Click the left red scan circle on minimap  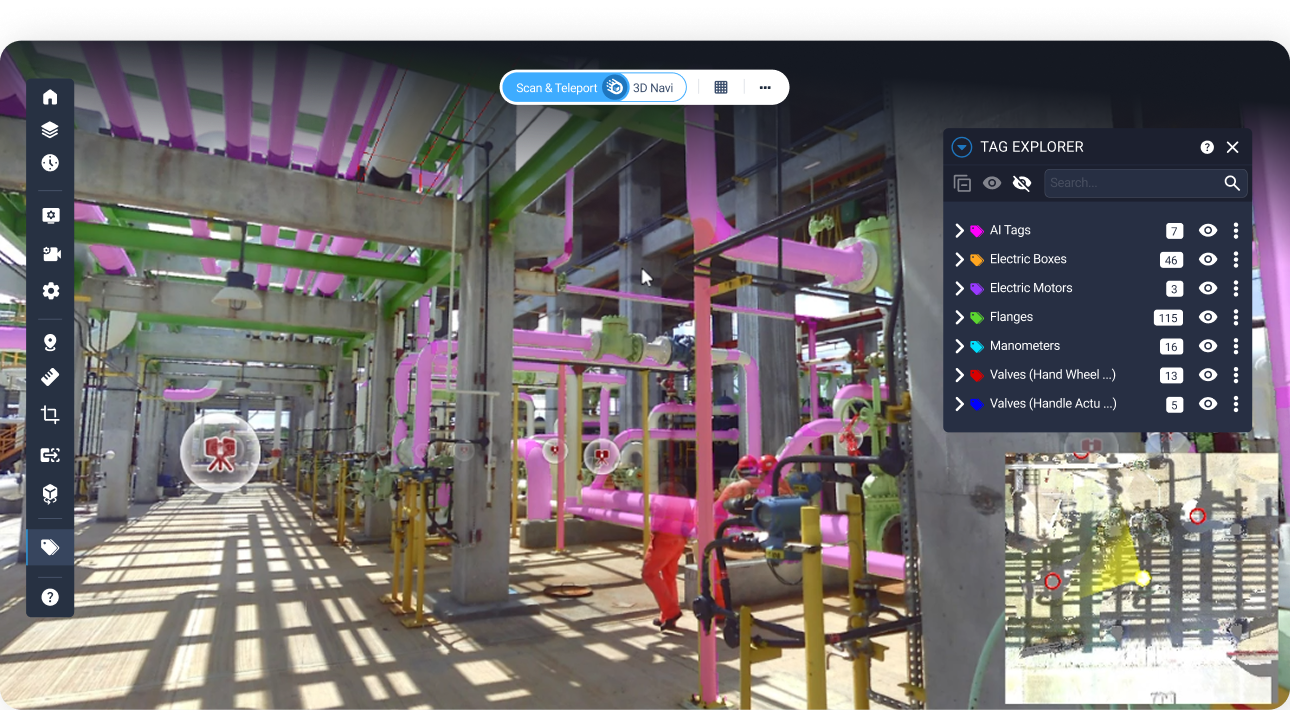click(x=1052, y=581)
